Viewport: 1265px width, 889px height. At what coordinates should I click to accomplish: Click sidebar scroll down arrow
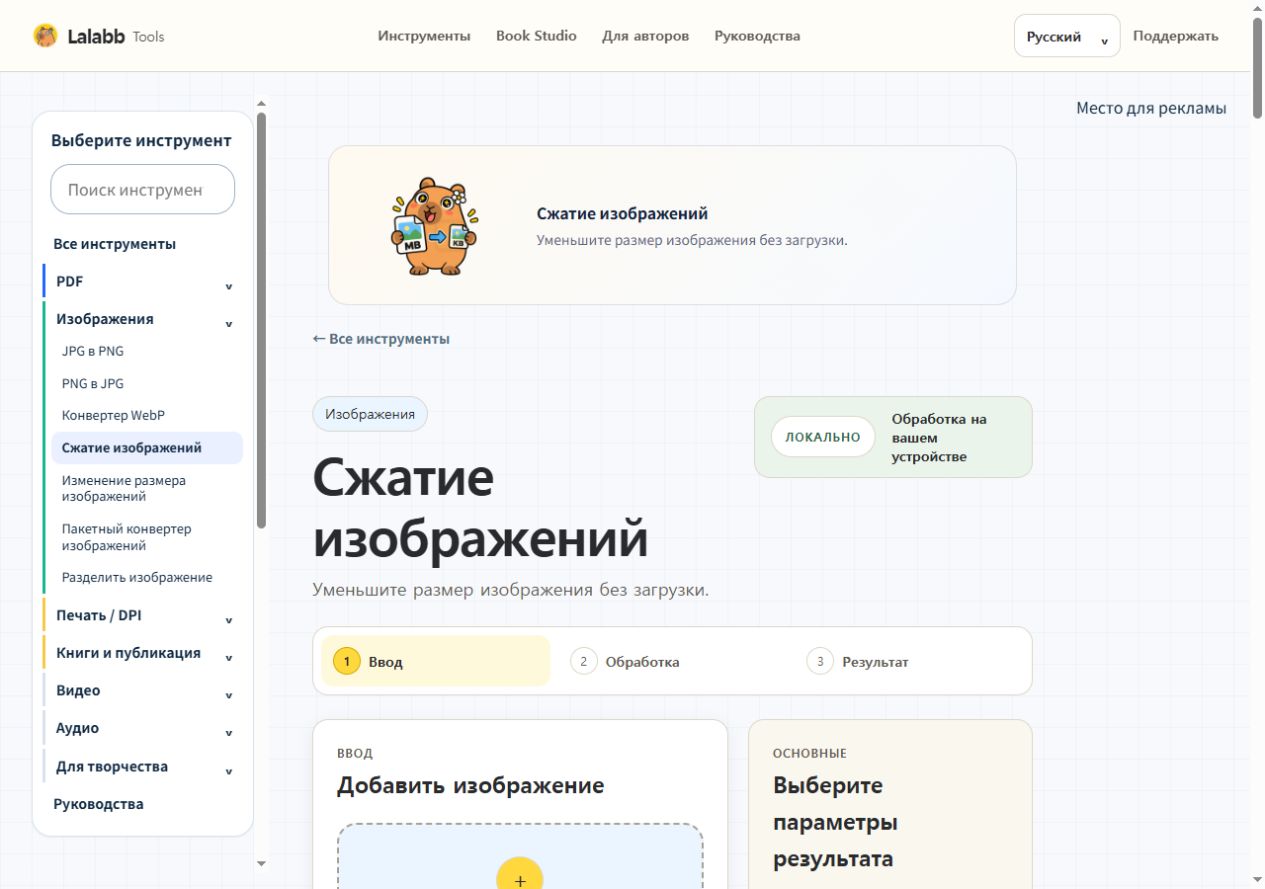[x=262, y=863]
